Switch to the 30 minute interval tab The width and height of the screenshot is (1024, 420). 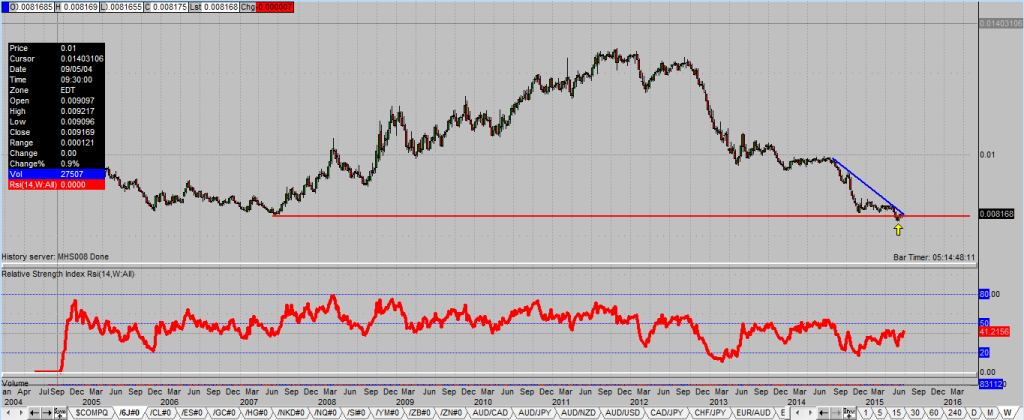pos(915,413)
